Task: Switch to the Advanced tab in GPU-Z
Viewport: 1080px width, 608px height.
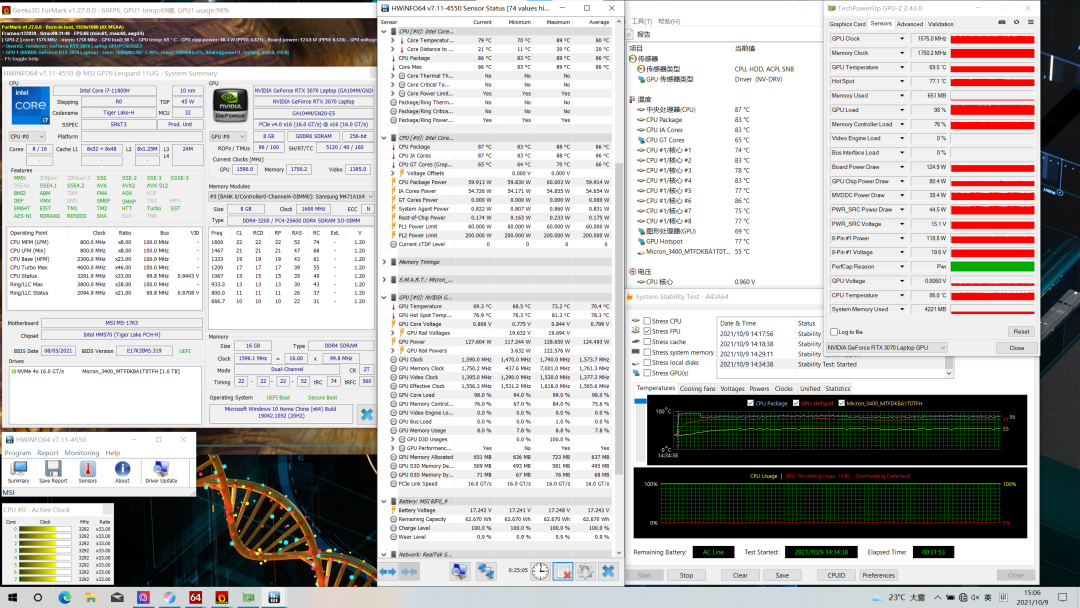Action: click(909, 24)
